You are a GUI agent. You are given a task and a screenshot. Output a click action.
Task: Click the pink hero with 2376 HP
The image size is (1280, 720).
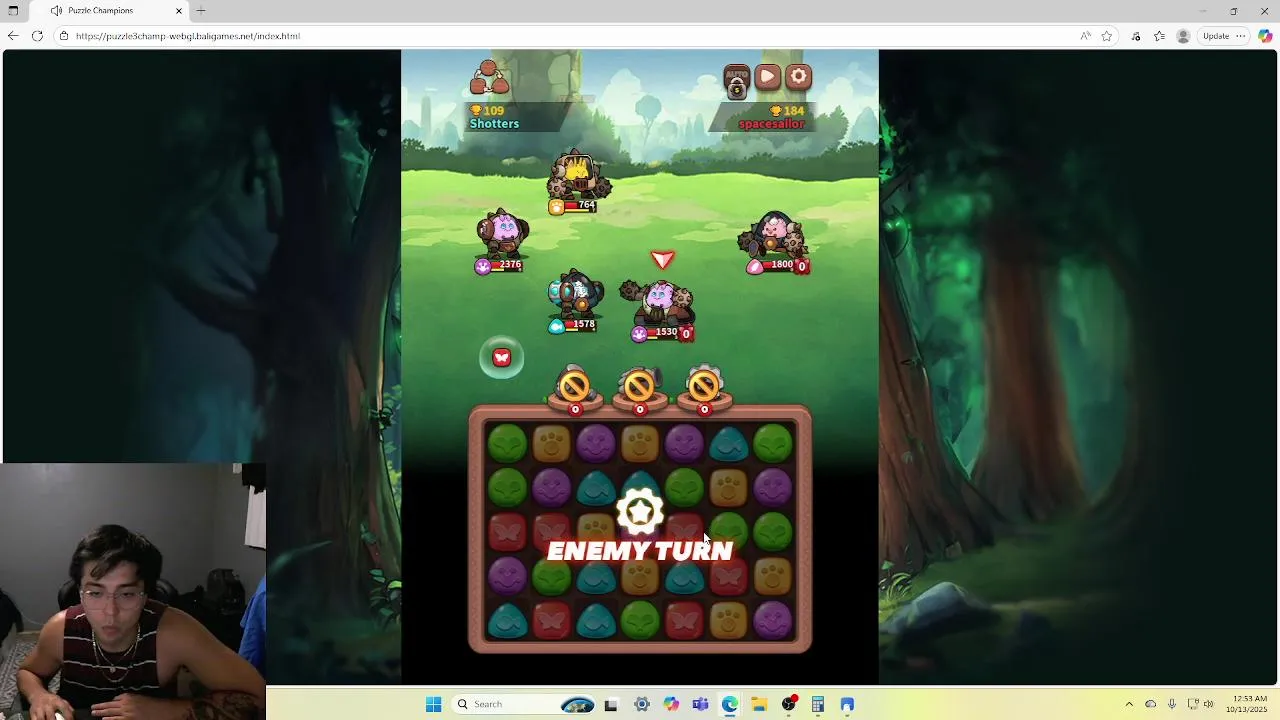(x=503, y=234)
